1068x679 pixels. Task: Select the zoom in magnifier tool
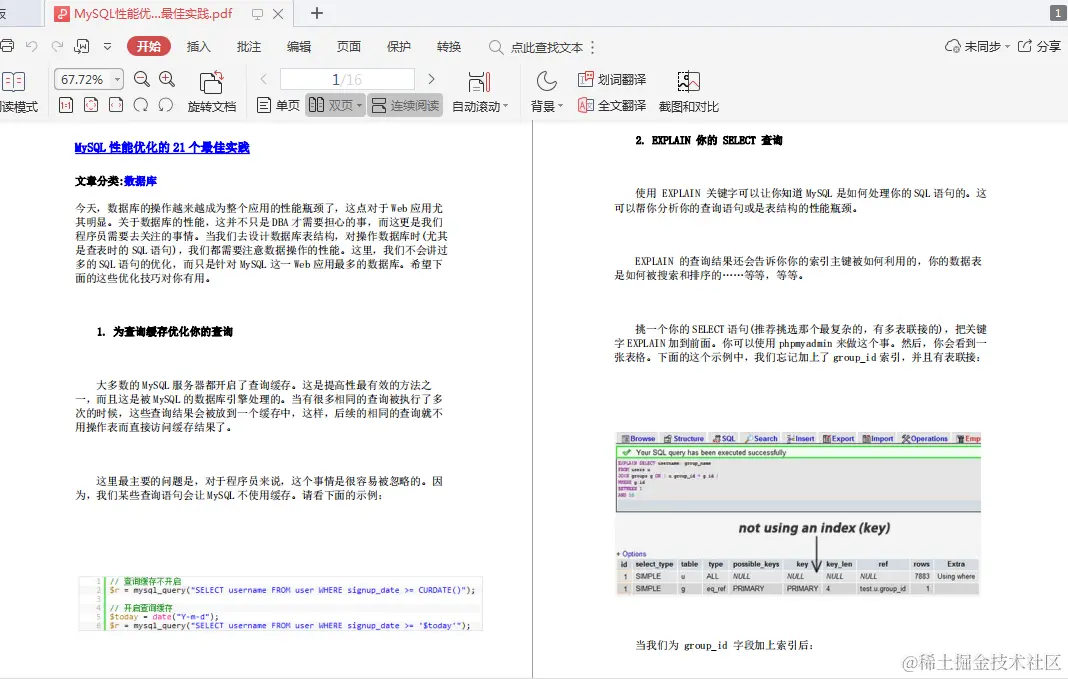tap(166, 80)
